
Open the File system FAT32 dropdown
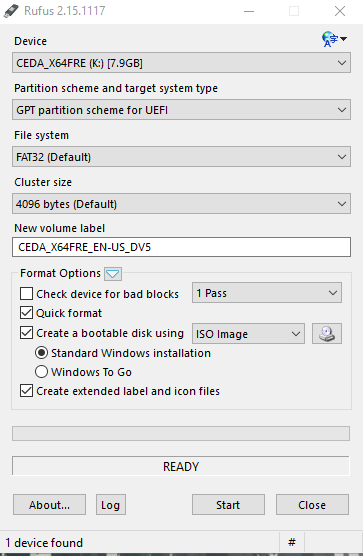tap(182, 156)
